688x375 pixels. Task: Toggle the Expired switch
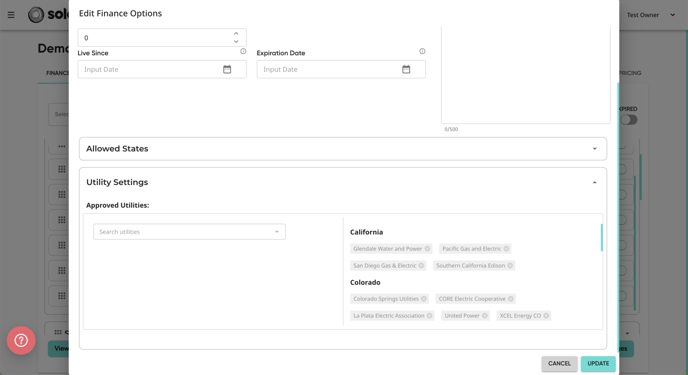click(x=629, y=120)
